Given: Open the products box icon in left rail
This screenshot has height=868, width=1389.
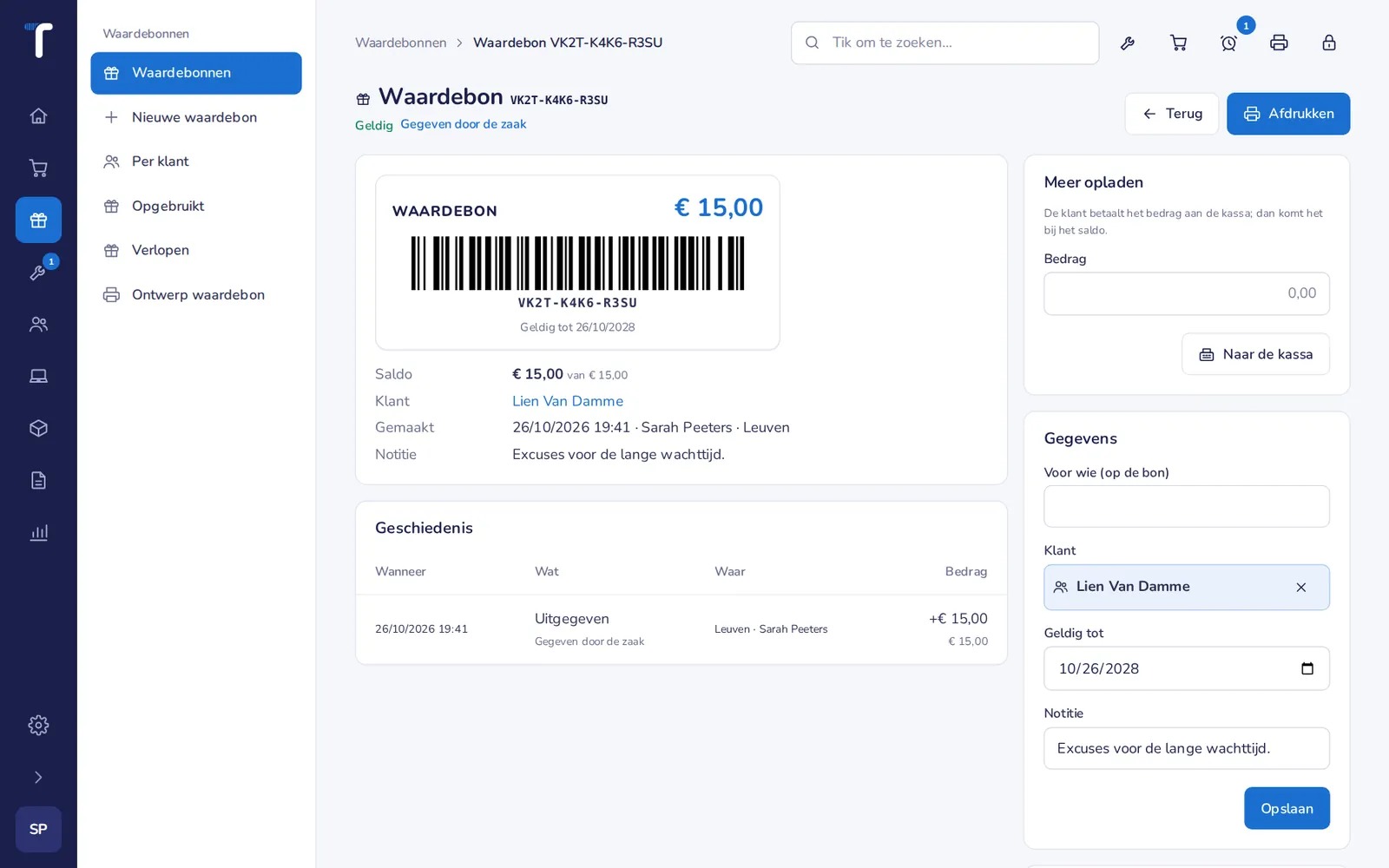Looking at the screenshot, I should point(38,428).
